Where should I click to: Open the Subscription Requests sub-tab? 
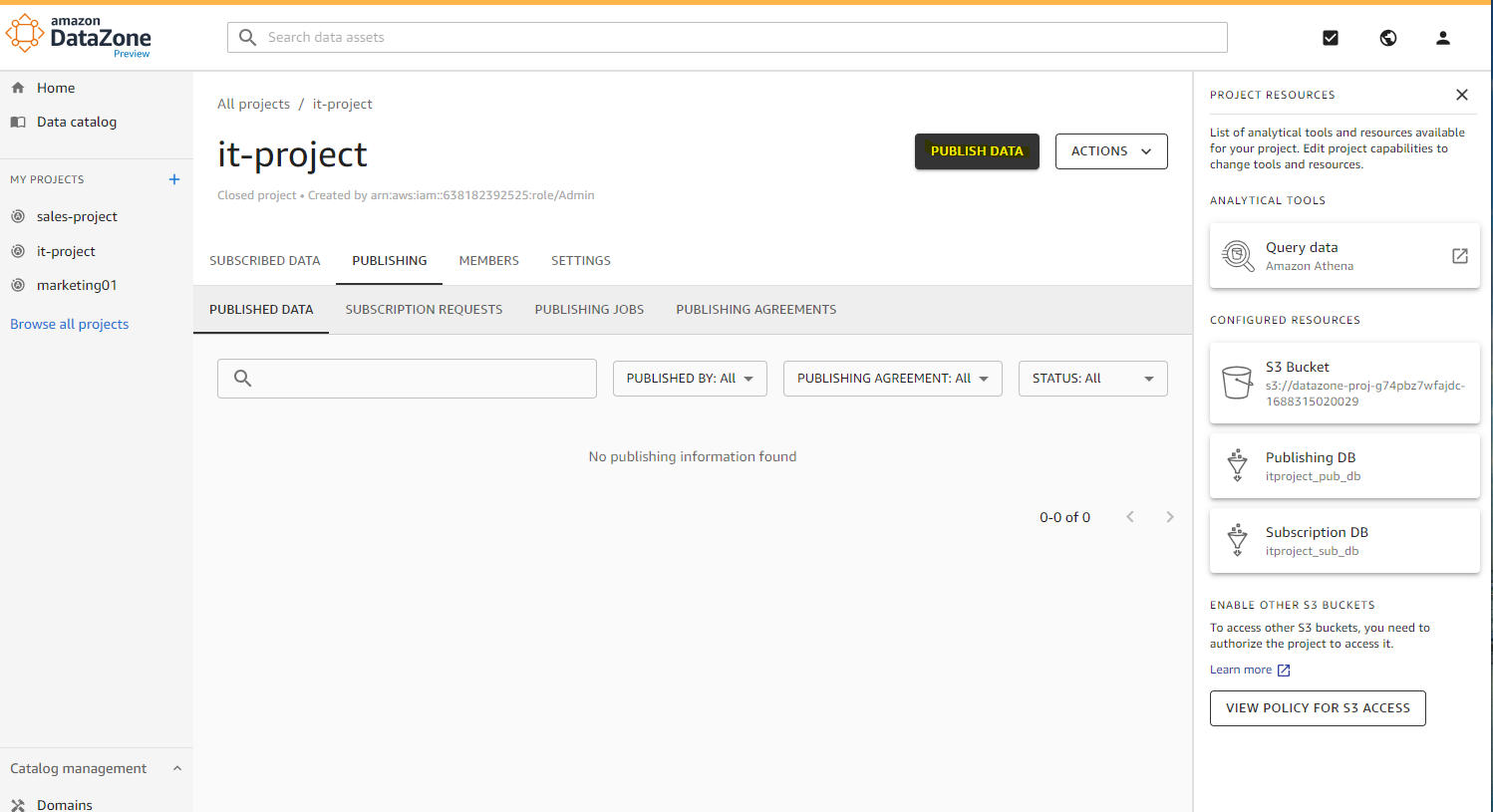425,310
